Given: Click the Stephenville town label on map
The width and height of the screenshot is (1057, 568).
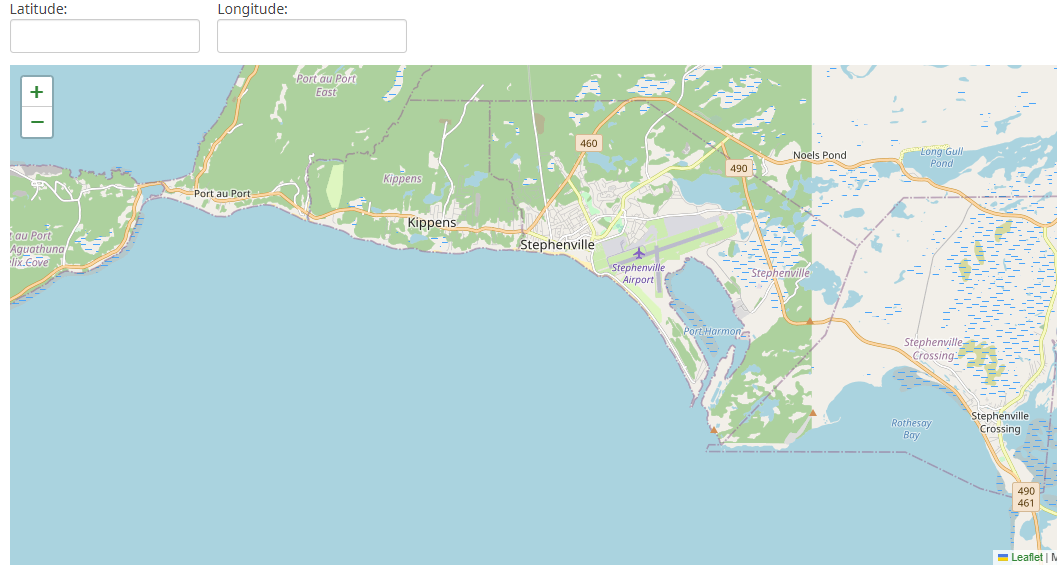Looking at the screenshot, I should (x=557, y=244).
